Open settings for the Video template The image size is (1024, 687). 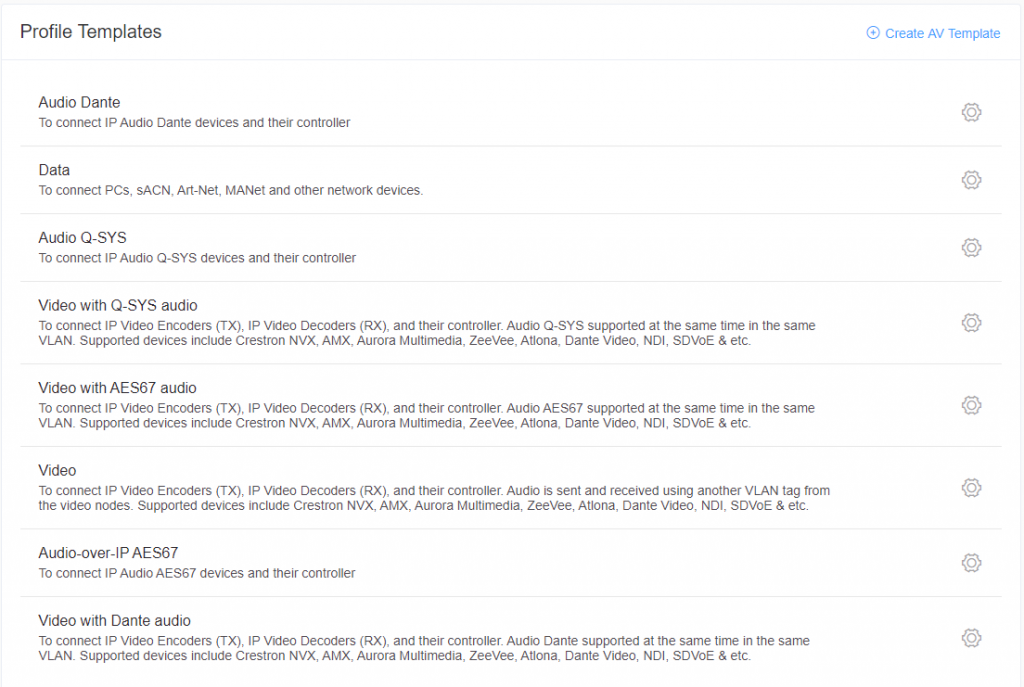click(971, 487)
